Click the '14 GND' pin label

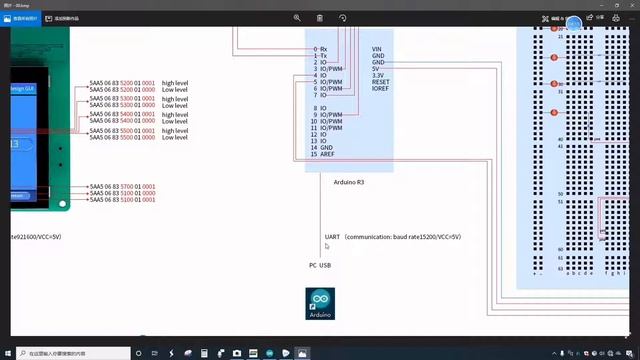pyautogui.click(x=322, y=147)
